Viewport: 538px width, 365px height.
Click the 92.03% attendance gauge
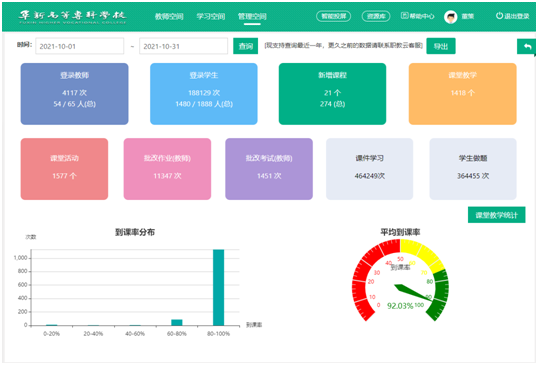400,281
